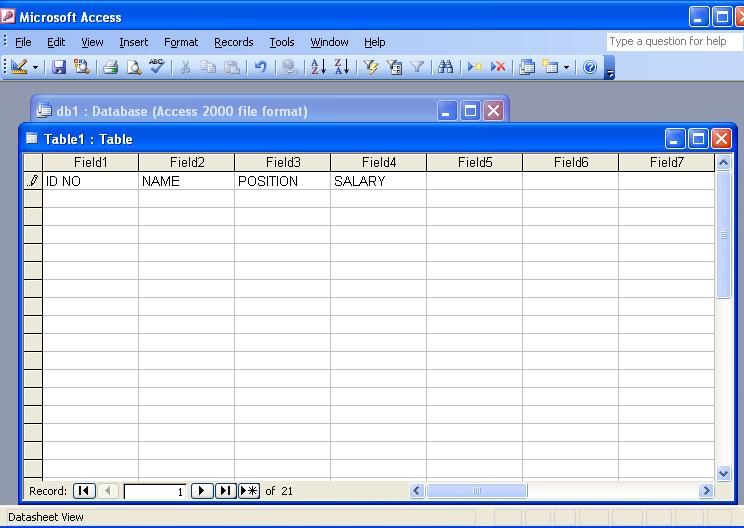Switch to Design view with View icon

tap(19, 67)
